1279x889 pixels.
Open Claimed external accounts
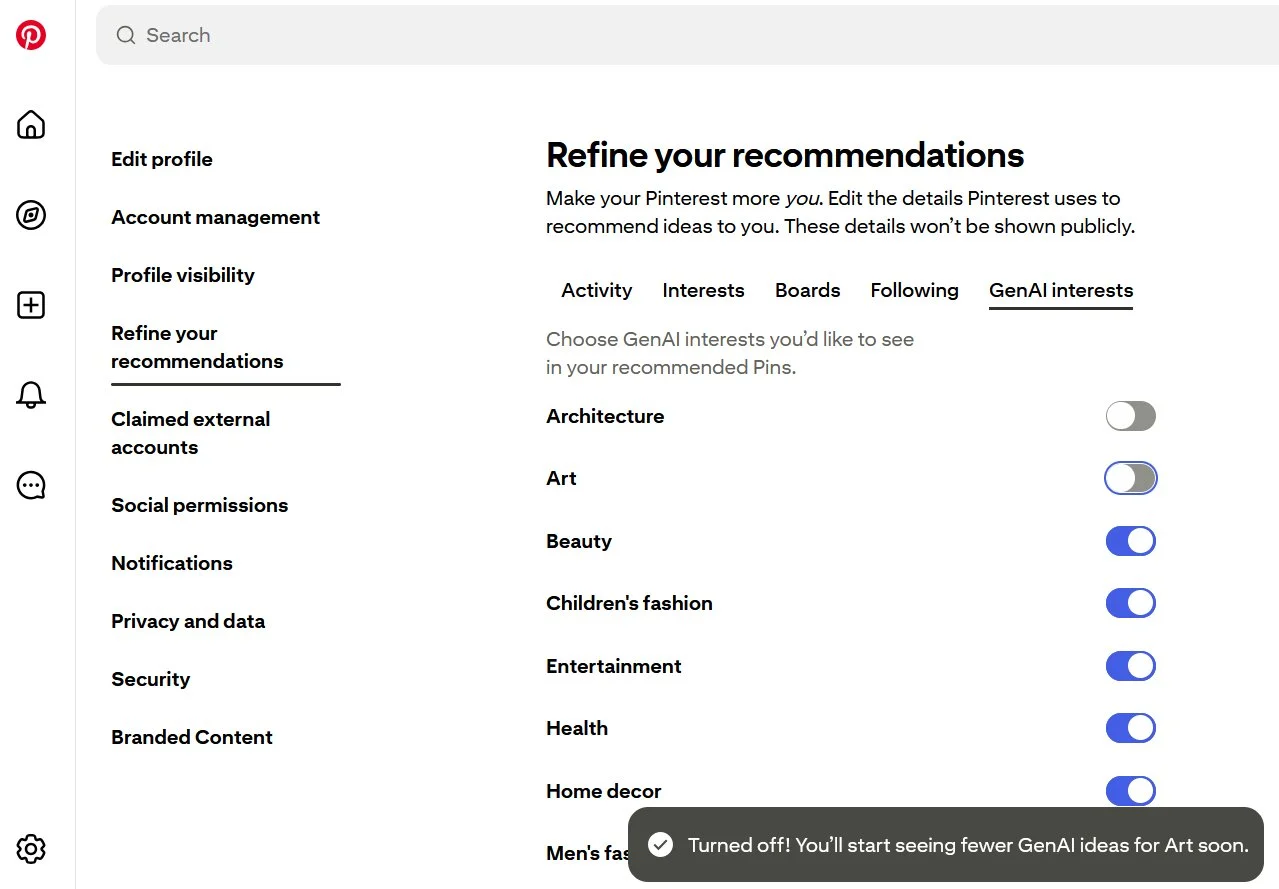tap(190, 433)
